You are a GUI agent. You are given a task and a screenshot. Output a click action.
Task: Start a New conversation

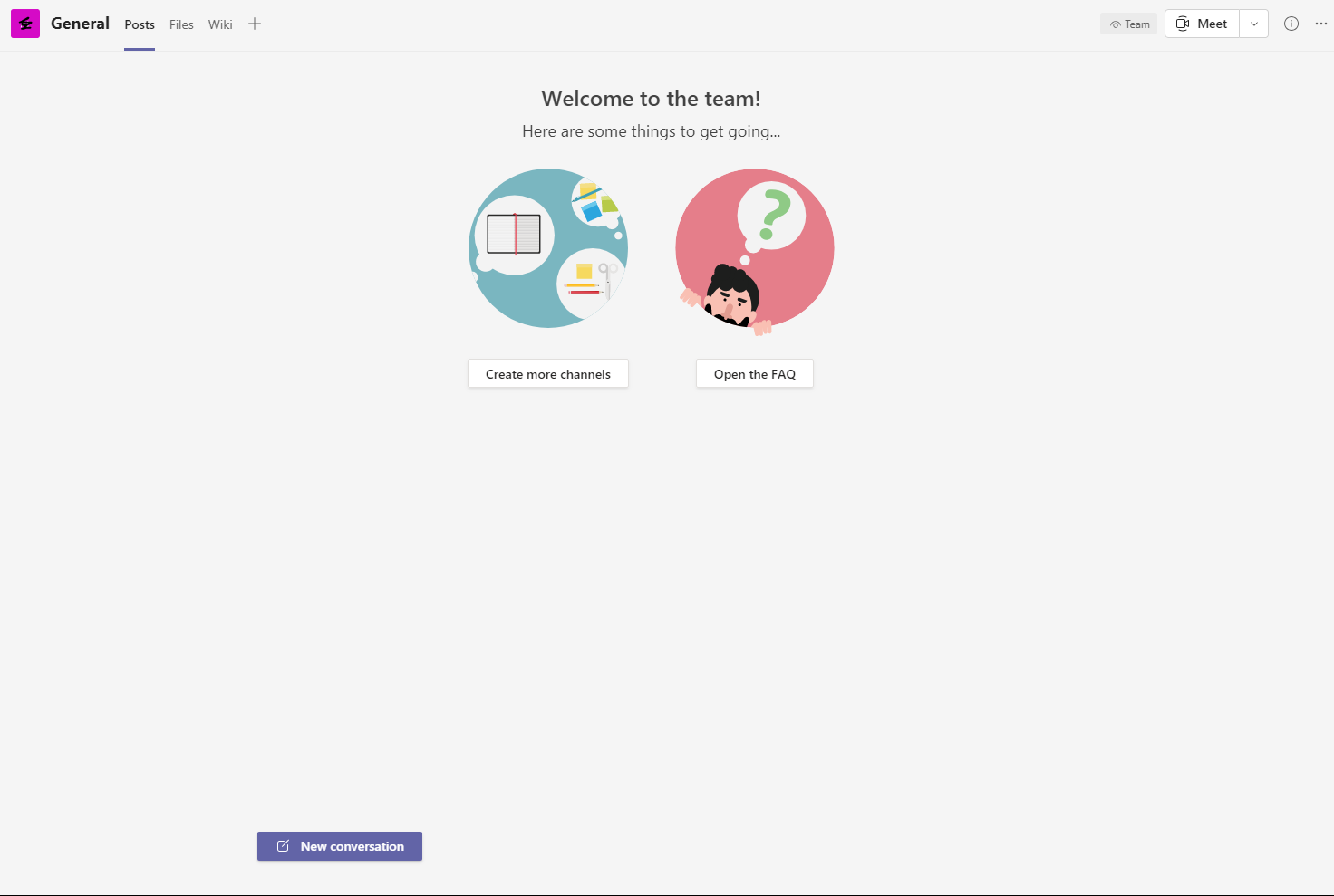(339, 845)
